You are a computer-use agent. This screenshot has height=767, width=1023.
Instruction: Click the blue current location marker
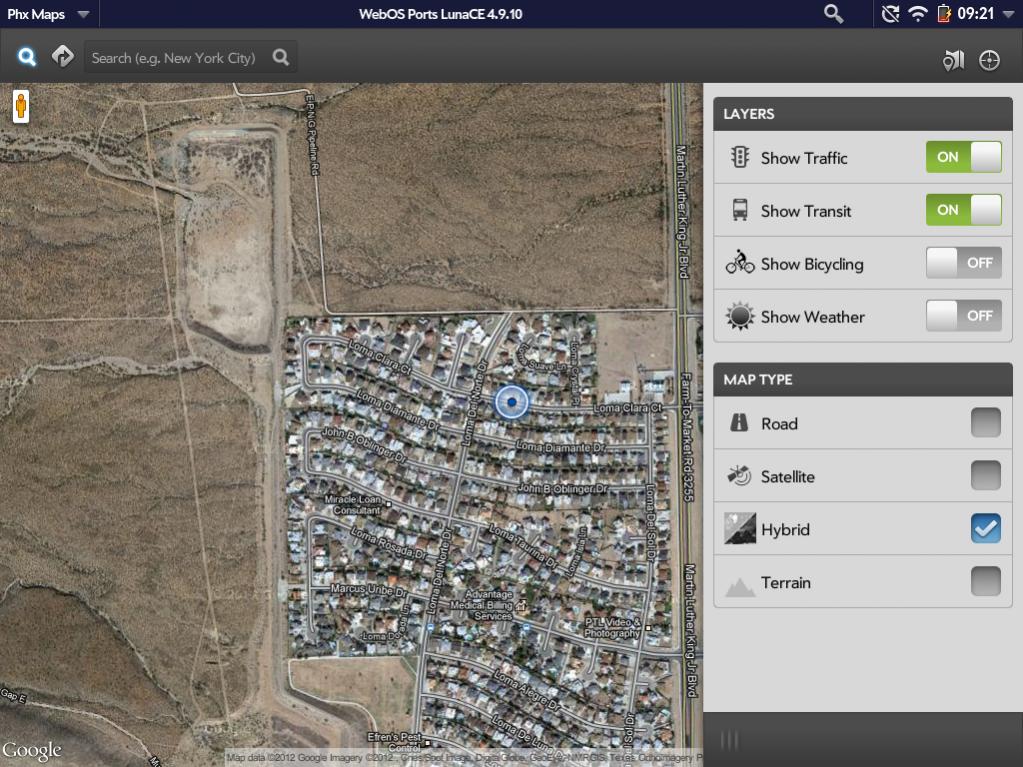tap(511, 402)
